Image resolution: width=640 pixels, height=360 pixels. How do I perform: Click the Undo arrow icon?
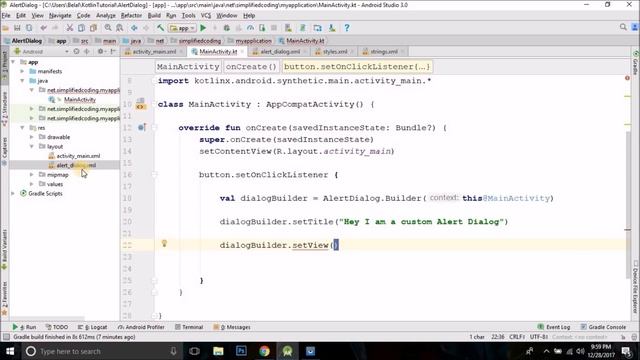[43, 28]
